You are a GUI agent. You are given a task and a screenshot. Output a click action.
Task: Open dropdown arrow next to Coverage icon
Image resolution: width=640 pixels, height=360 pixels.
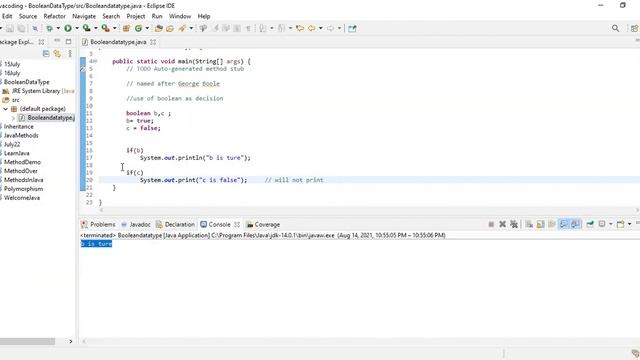96,28
